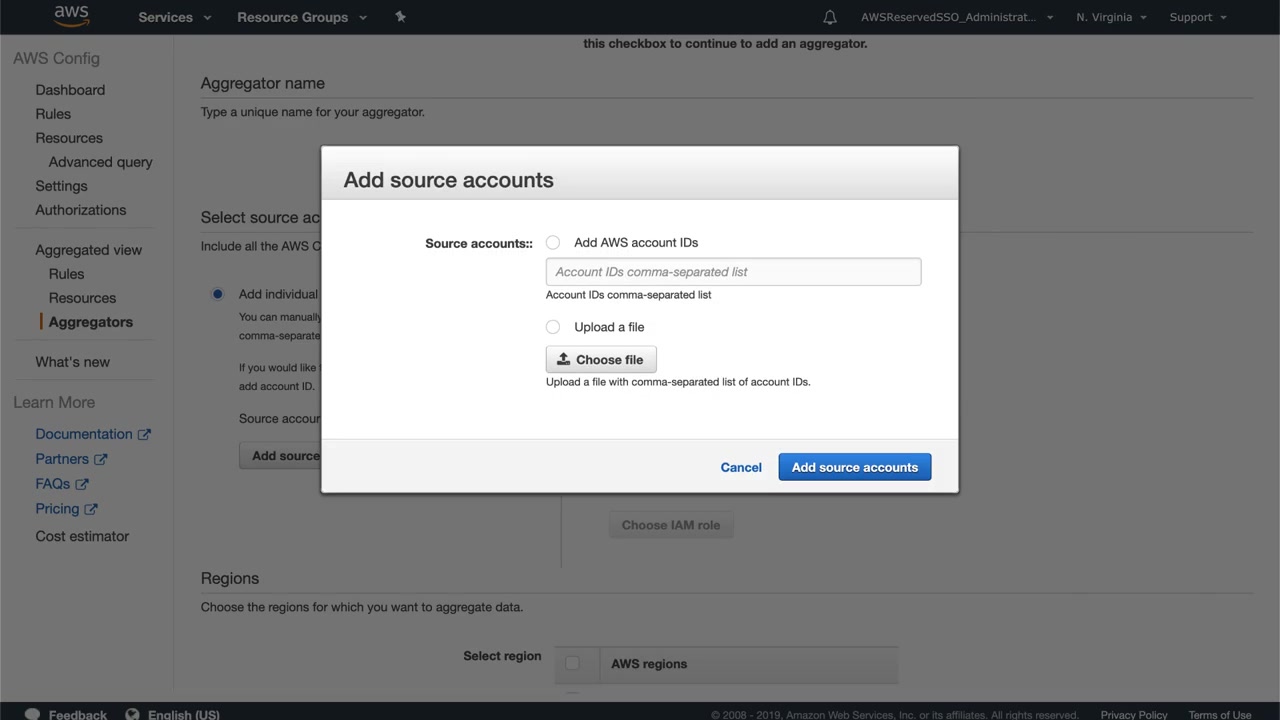Click the Documentation external link icon
The height and width of the screenshot is (720, 1280).
144,434
